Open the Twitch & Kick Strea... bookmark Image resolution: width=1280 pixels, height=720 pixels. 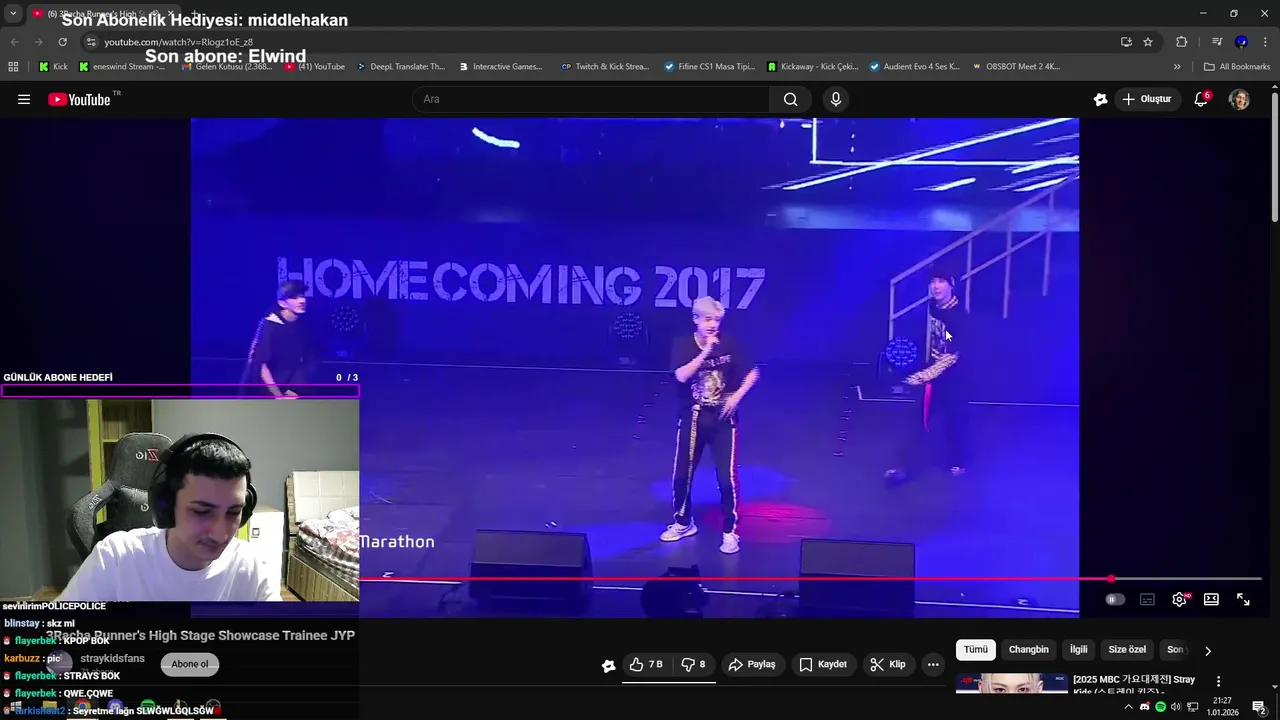coord(606,67)
